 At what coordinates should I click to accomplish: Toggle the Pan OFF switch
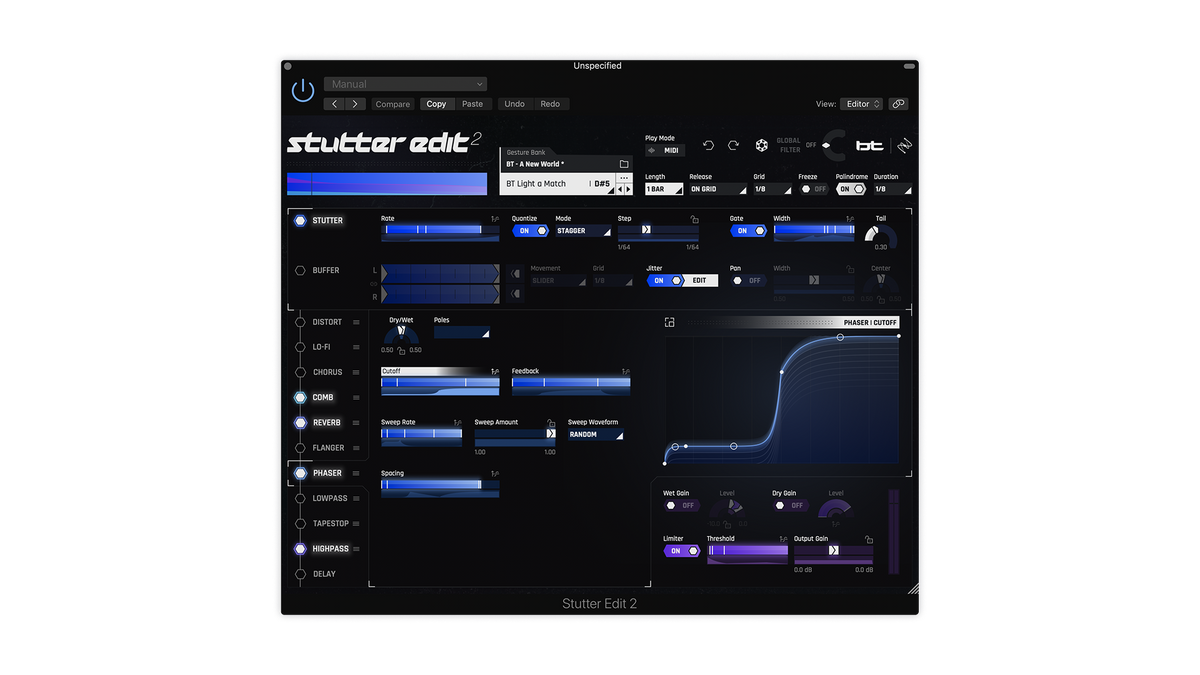click(x=747, y=281)
